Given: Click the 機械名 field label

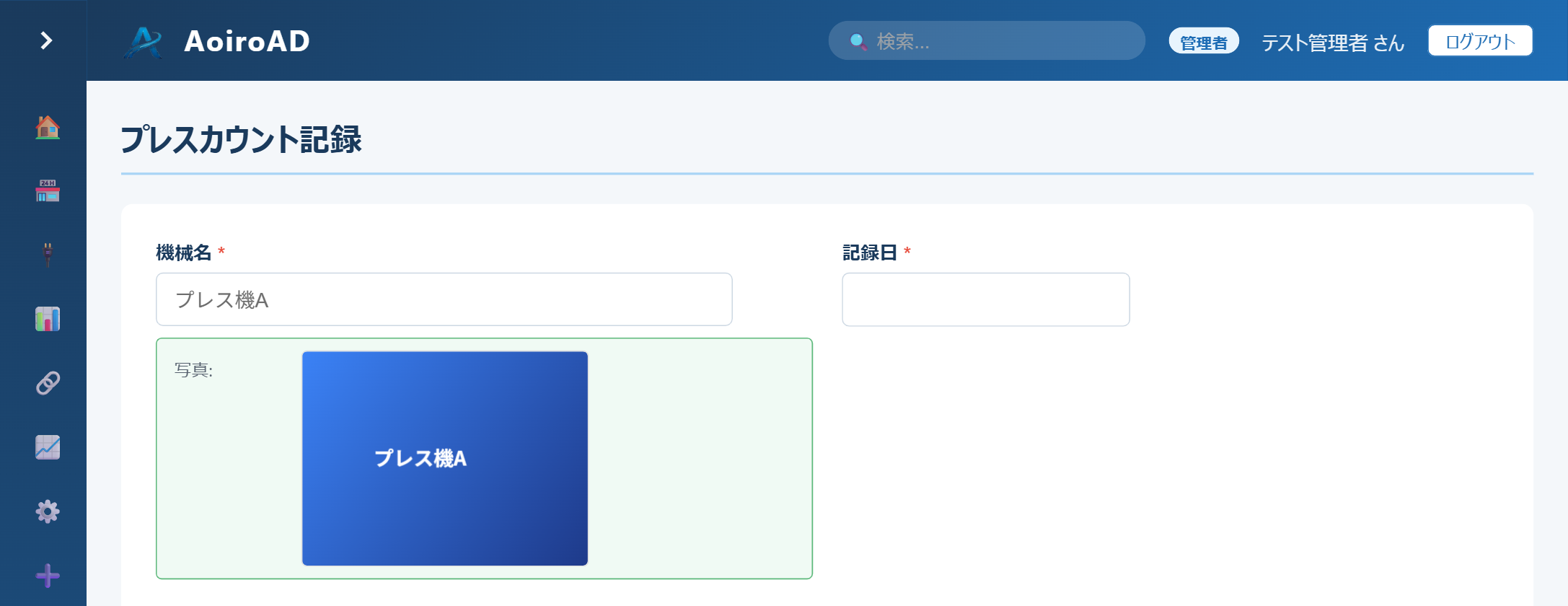Looking at the screenshot, I should [184, 252].
